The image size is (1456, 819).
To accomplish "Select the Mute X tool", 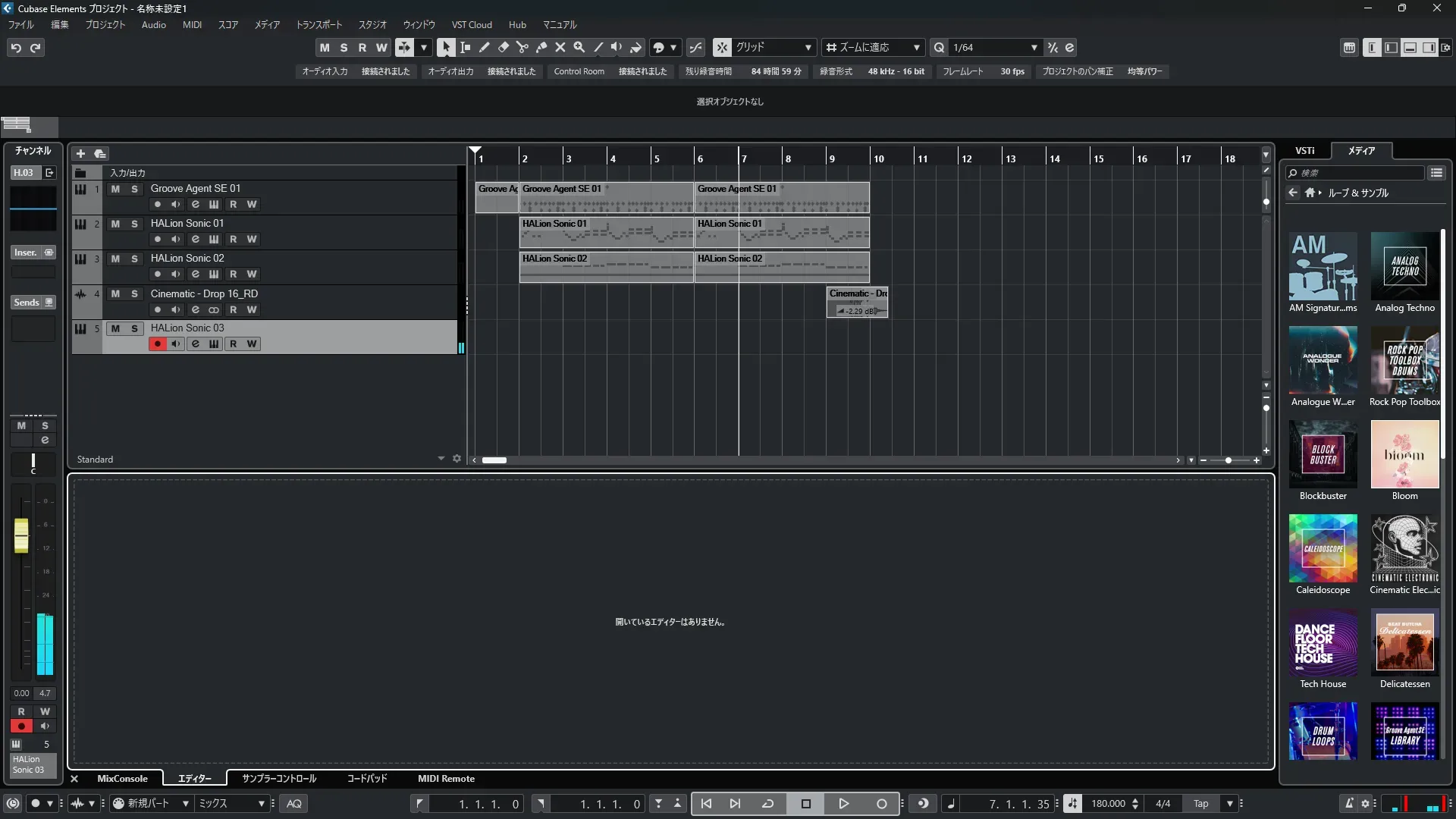I will point(560,47).
